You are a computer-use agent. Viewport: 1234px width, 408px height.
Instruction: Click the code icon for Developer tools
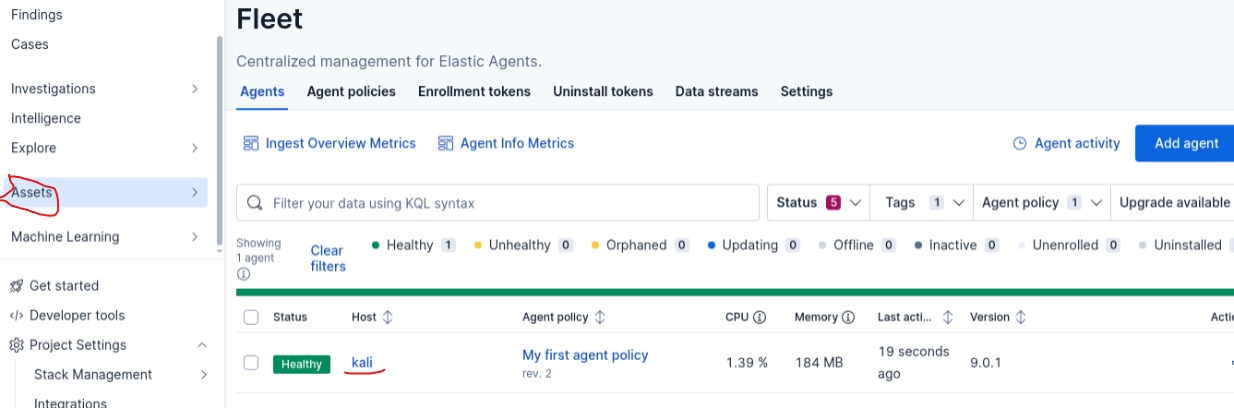[x=16, y=316]
